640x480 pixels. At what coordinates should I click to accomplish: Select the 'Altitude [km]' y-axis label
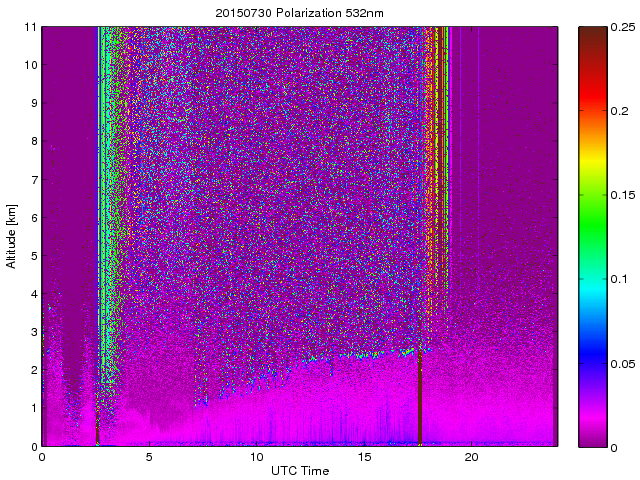click(12, 237)
